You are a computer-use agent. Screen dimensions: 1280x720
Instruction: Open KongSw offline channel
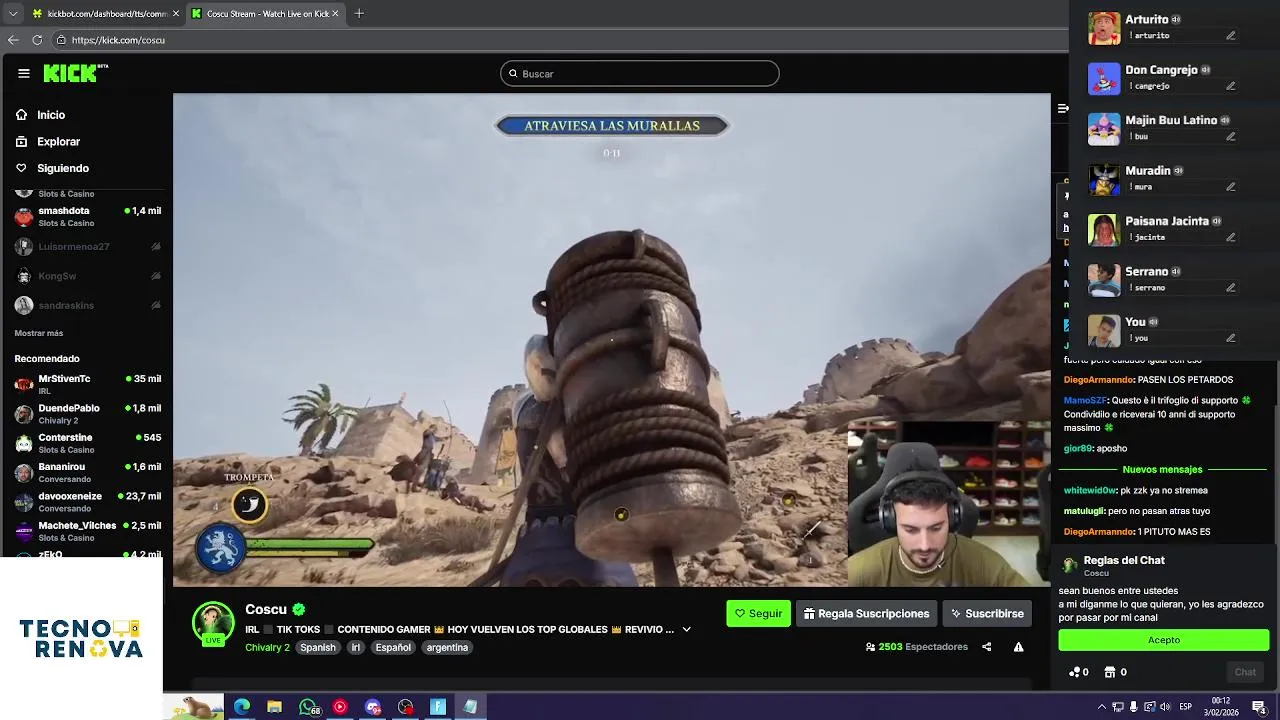point(88,276)
